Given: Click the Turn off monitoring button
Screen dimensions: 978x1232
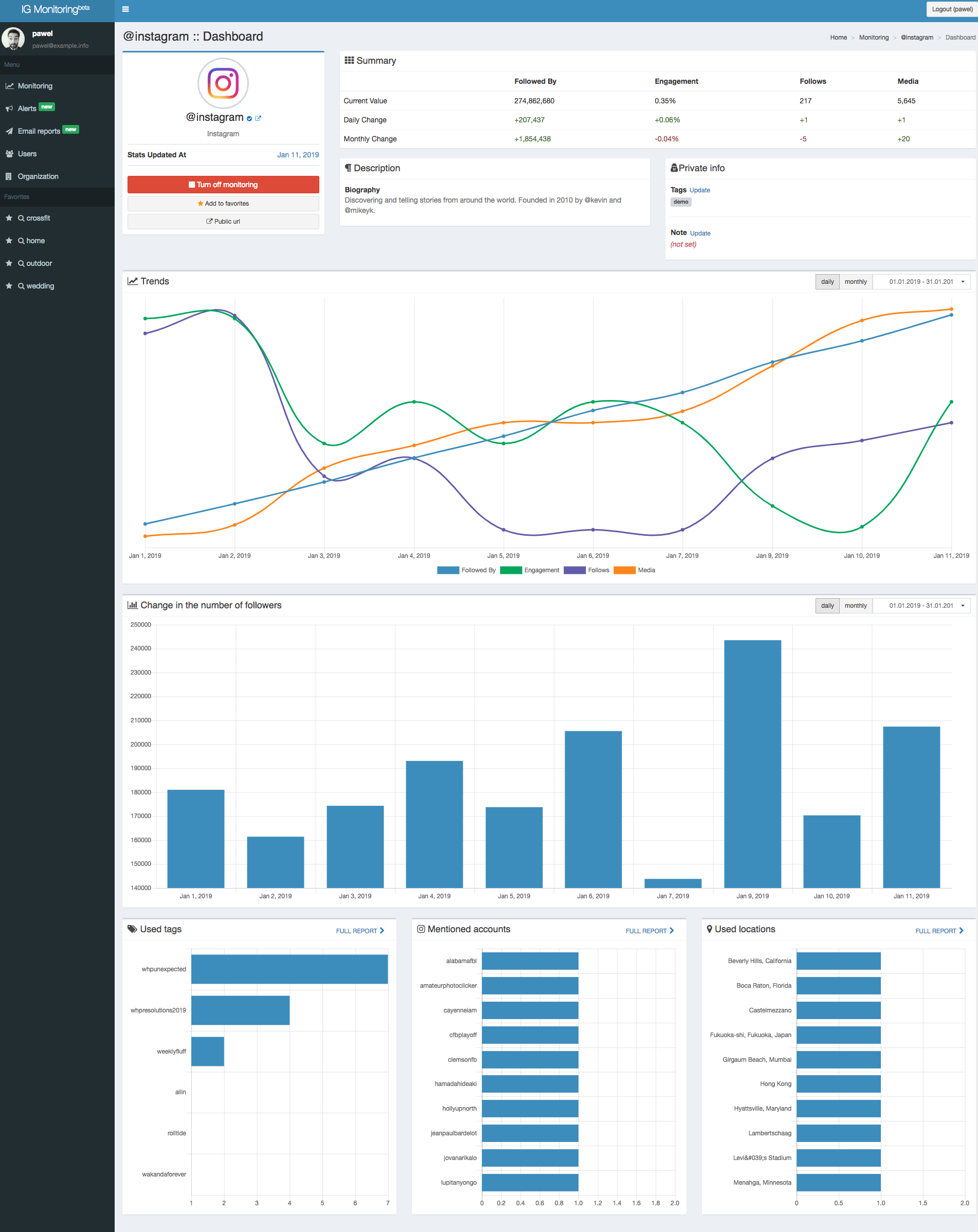Looking at the screenshot, I should [x=223, y=185].
